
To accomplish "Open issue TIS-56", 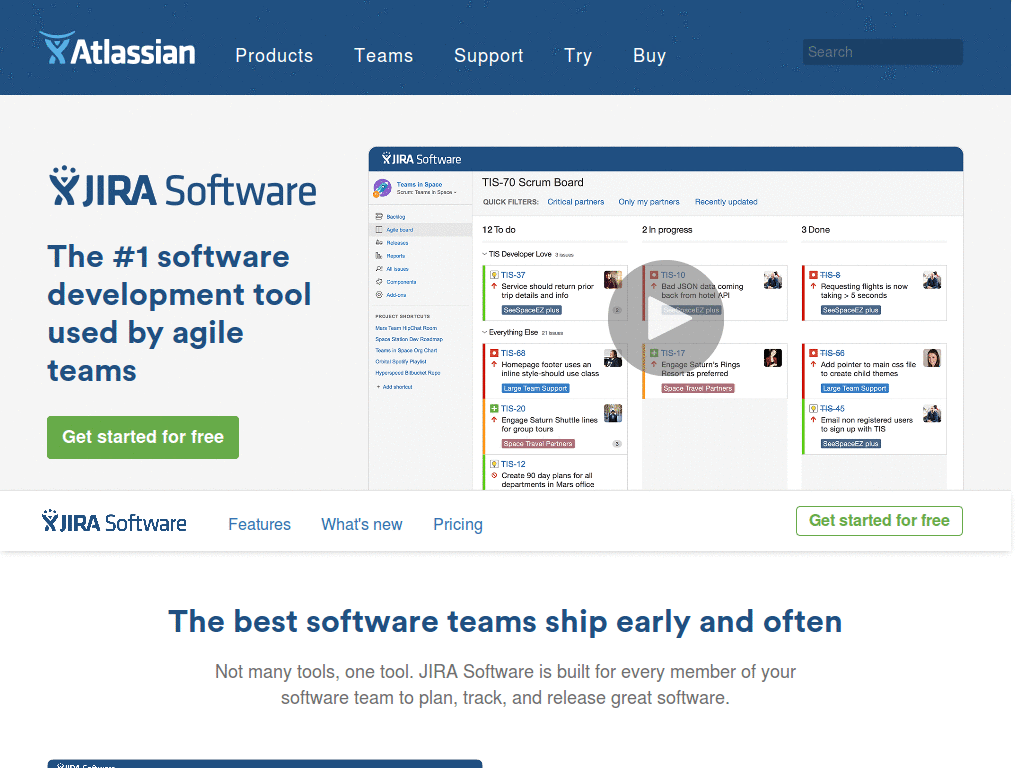I will click(833, 353).
